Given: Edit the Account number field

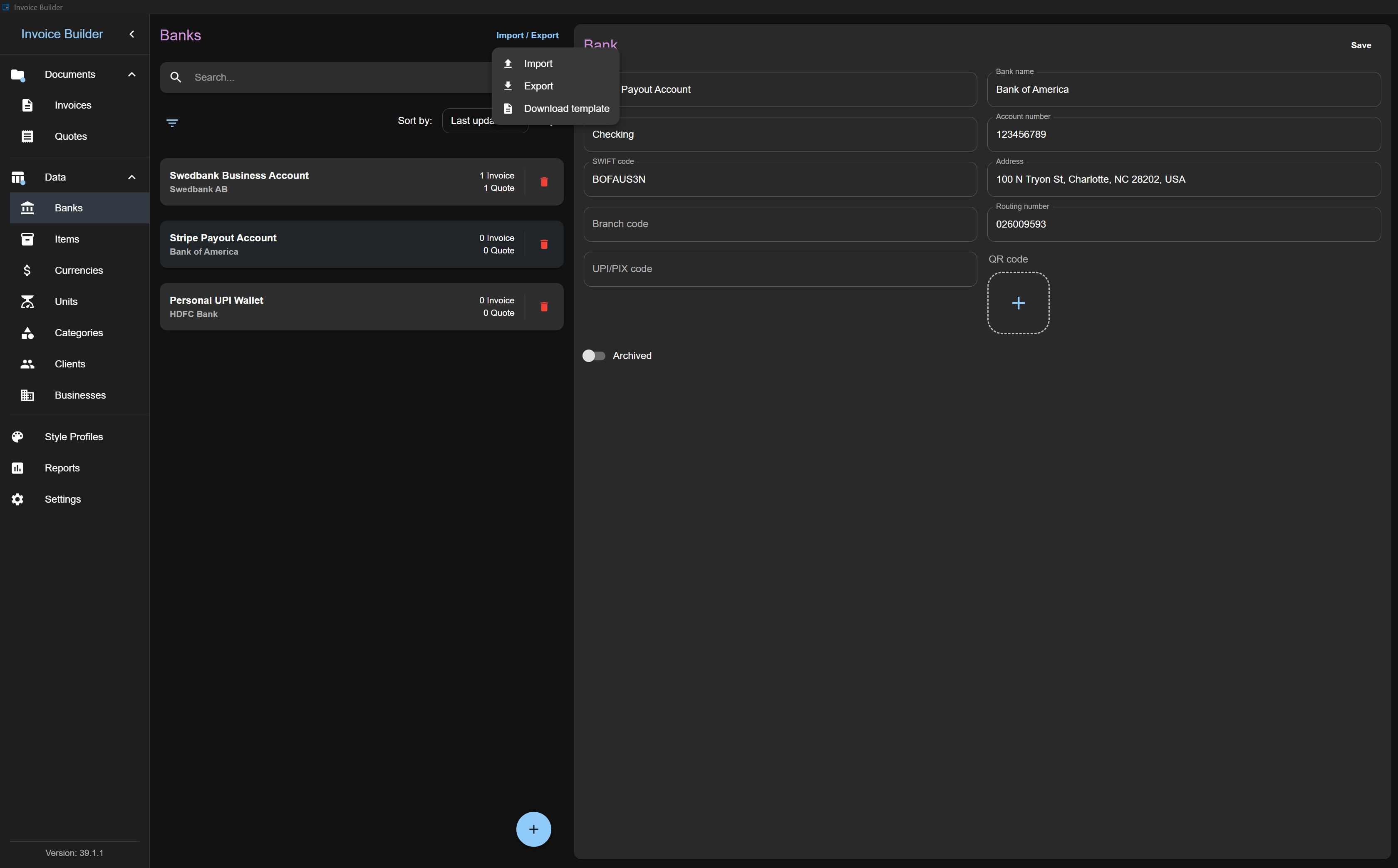Looking at the screenshot, I should click(x=1183, y=134).
